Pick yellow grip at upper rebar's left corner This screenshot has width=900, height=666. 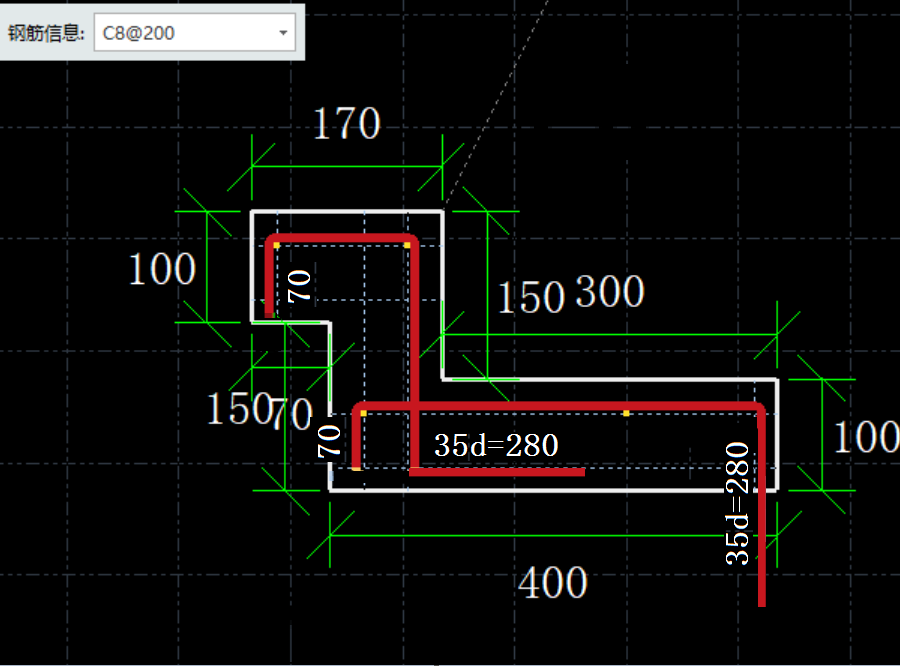pyautogui.click(x=277, y=245)
